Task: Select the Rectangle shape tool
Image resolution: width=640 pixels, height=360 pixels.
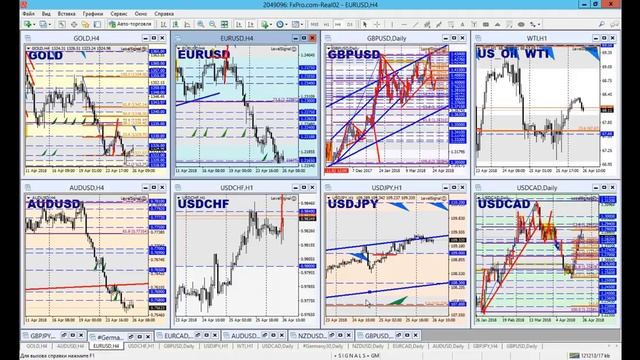Action: pos(486,24)
